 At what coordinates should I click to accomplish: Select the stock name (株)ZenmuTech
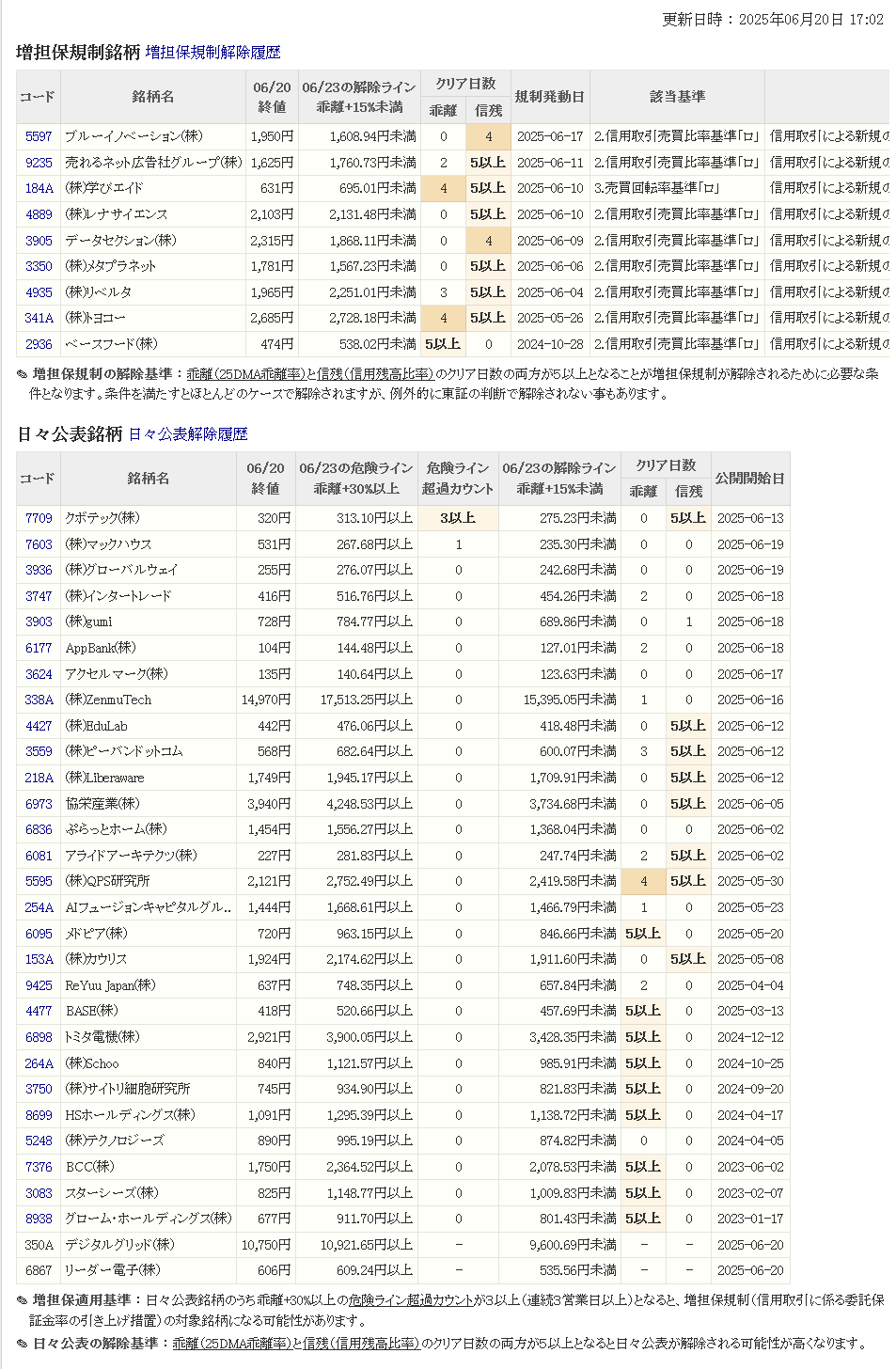[108, 700]
